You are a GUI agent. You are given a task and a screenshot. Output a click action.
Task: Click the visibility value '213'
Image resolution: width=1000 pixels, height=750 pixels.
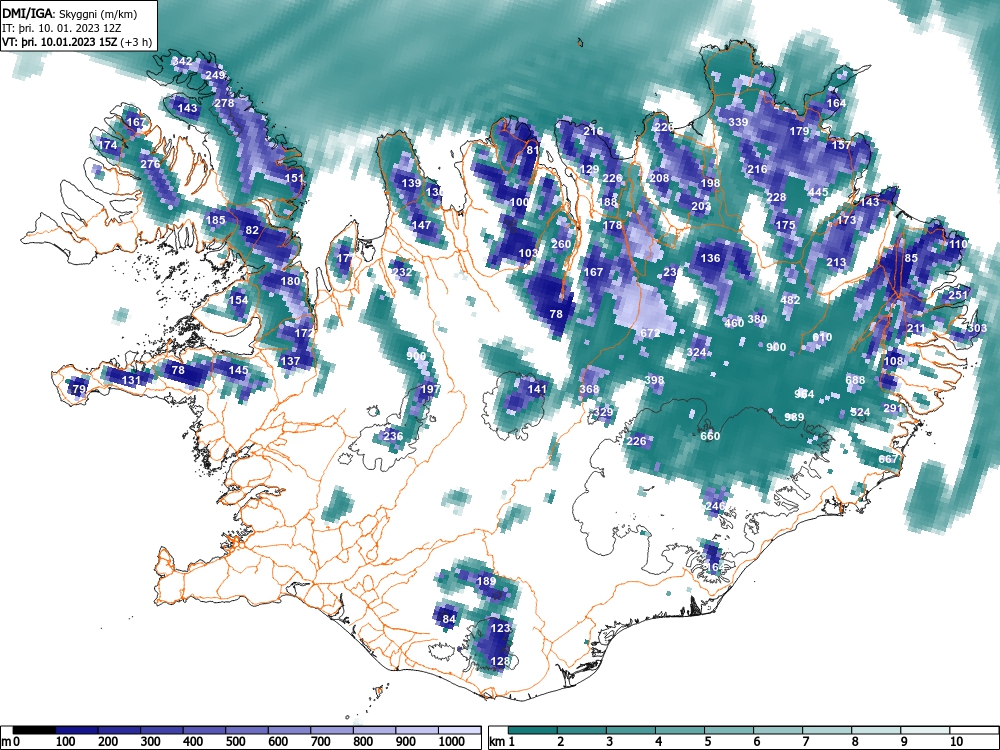836,262
